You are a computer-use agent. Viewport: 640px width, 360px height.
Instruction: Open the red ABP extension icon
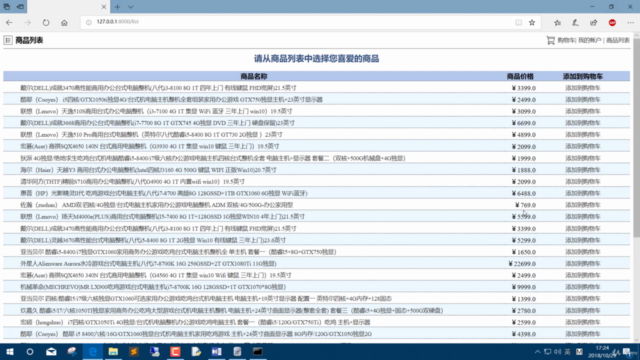pyautogui.click(x=612, y=23)
